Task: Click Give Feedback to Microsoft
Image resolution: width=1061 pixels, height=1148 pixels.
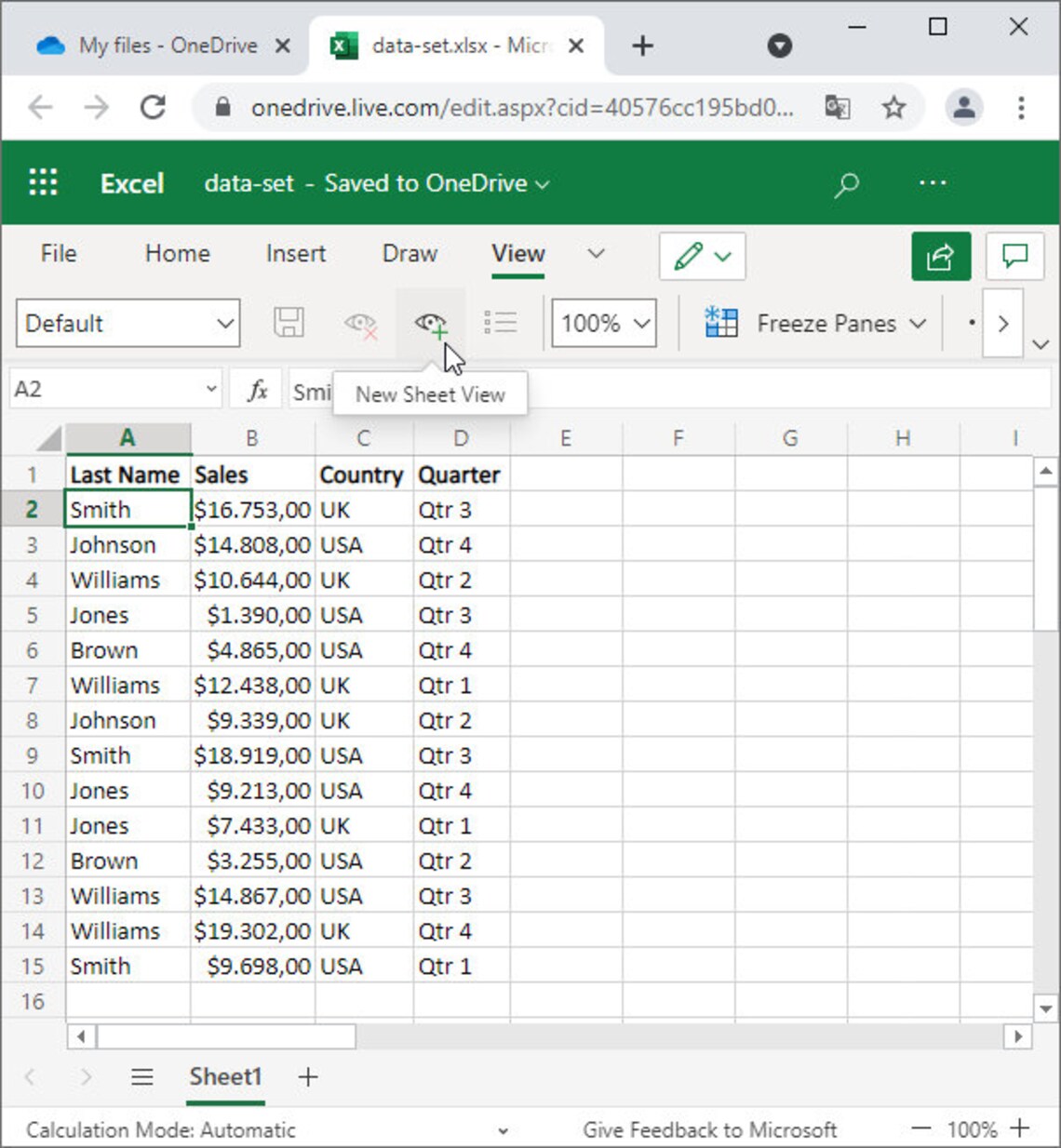Action: pyautogui.click(x=710, y=1129)
